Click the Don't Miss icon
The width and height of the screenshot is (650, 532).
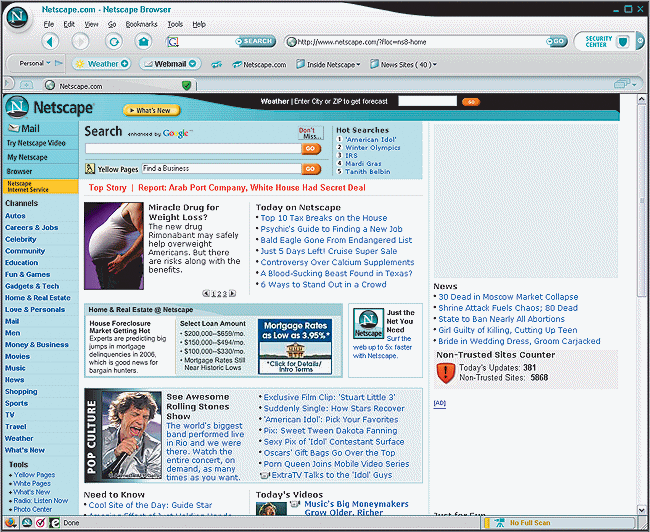tap(310, 133)
